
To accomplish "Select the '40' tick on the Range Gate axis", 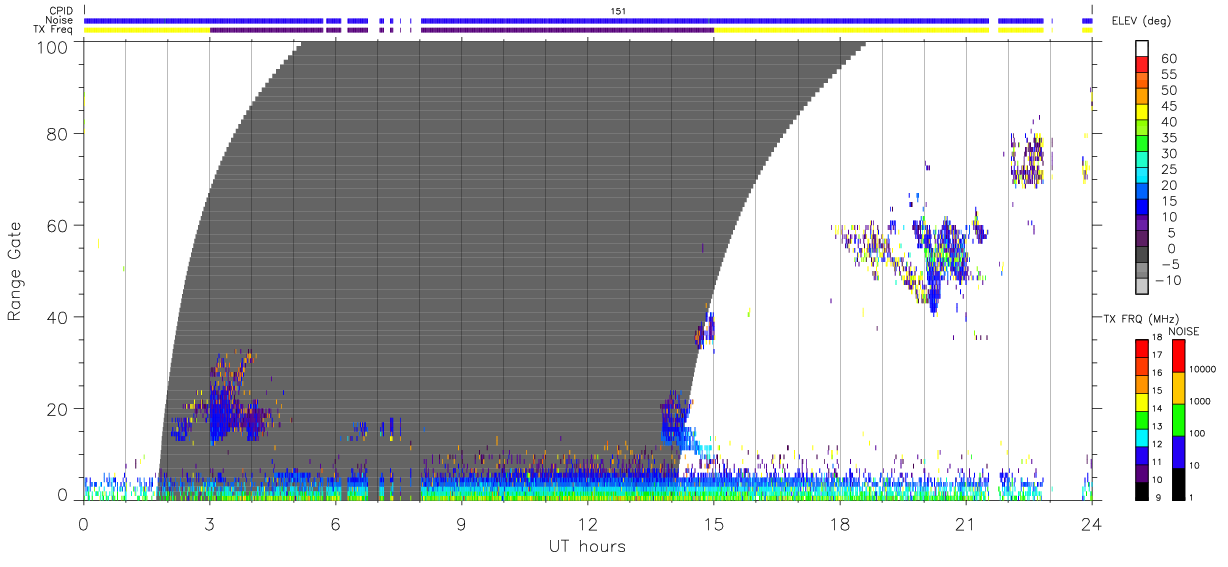I will [x=59, y=317].
